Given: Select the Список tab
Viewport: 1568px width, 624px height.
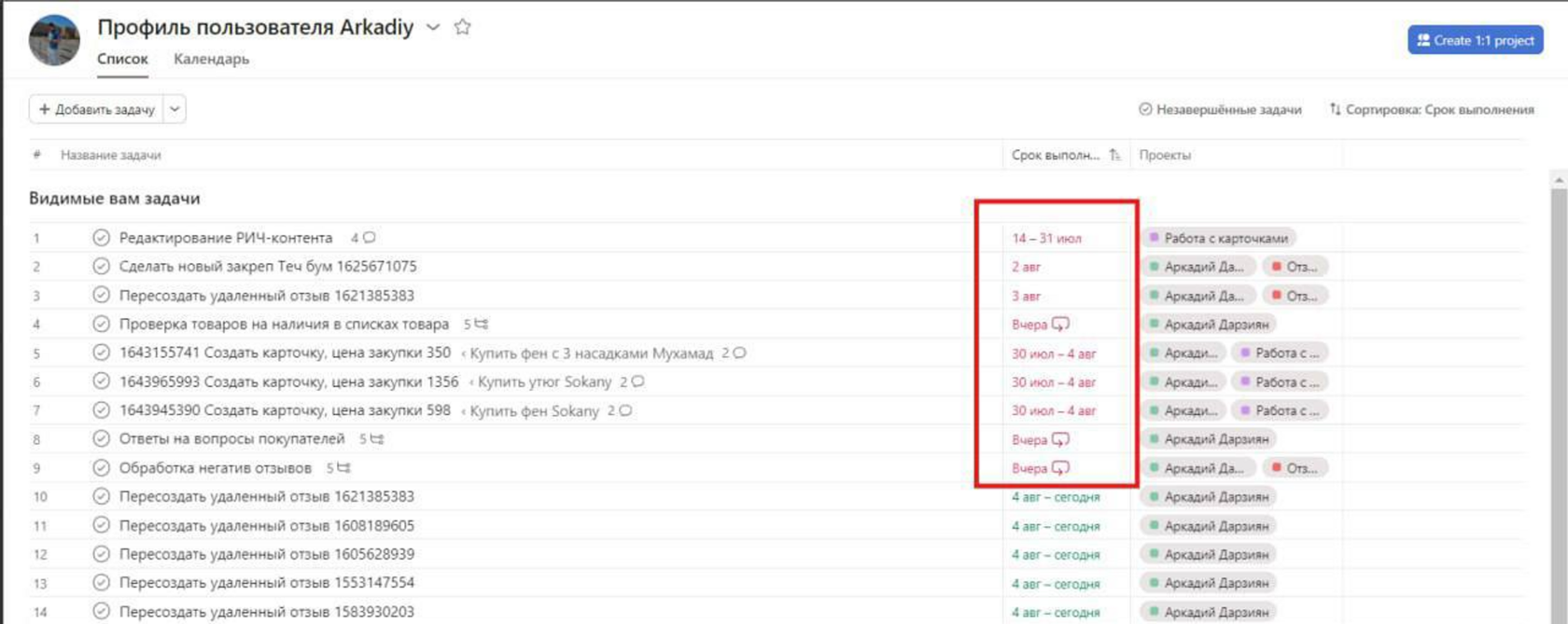Looking at the screenshot, I should 122,59.
